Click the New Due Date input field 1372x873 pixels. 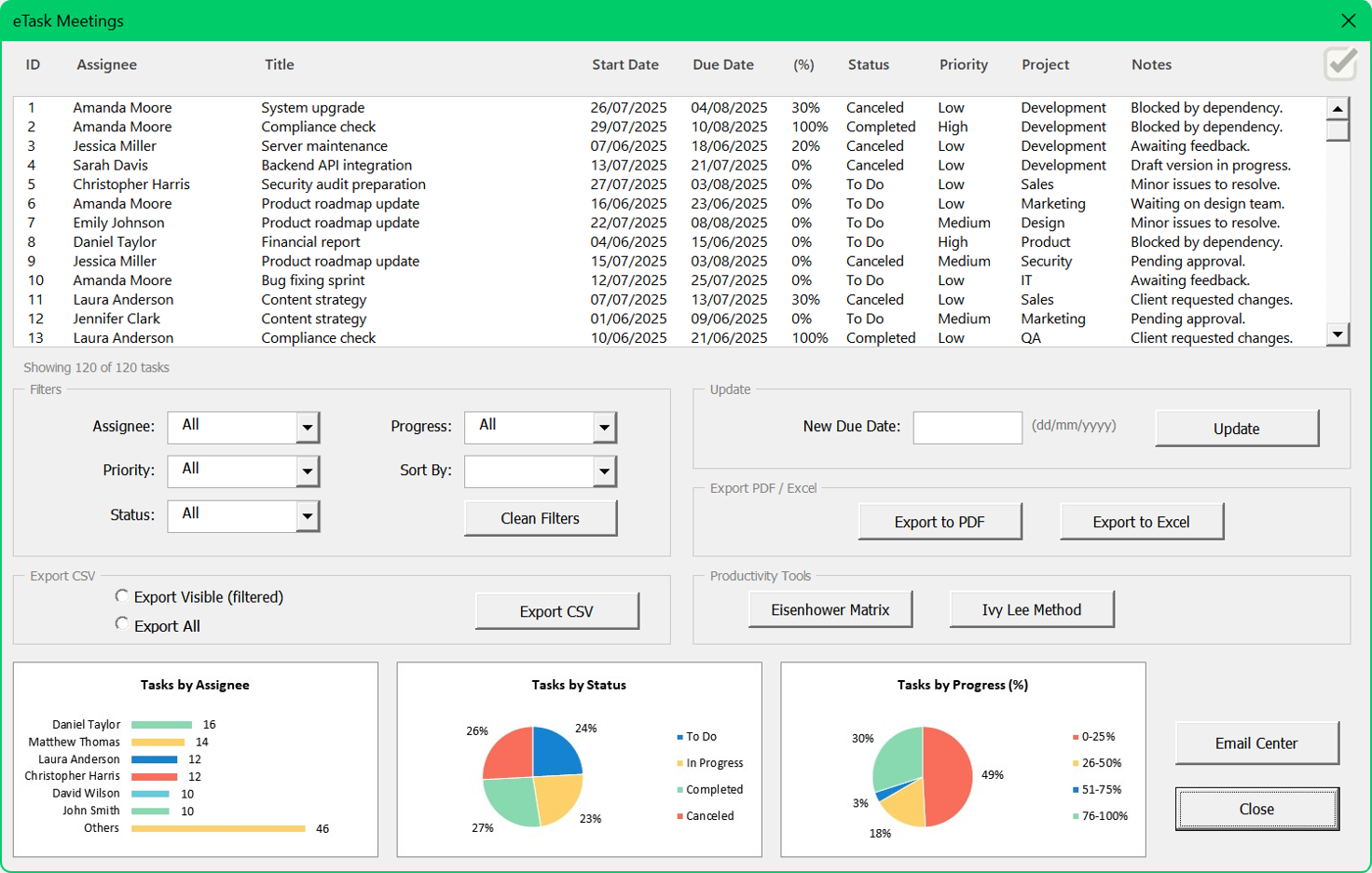point(968,428)
